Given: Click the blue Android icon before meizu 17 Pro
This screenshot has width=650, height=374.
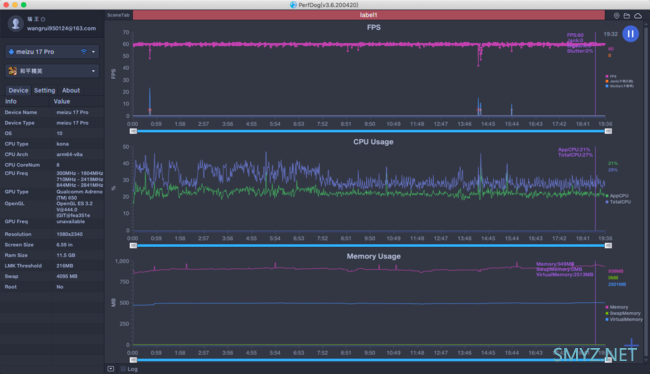Looking at the screenshot, I should click(12, 51).
